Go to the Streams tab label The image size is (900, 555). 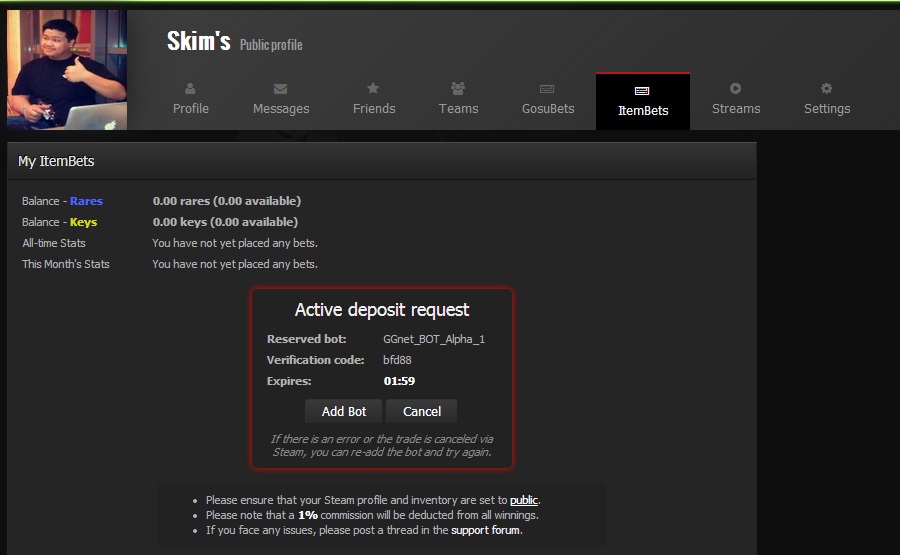click(736, 109)
